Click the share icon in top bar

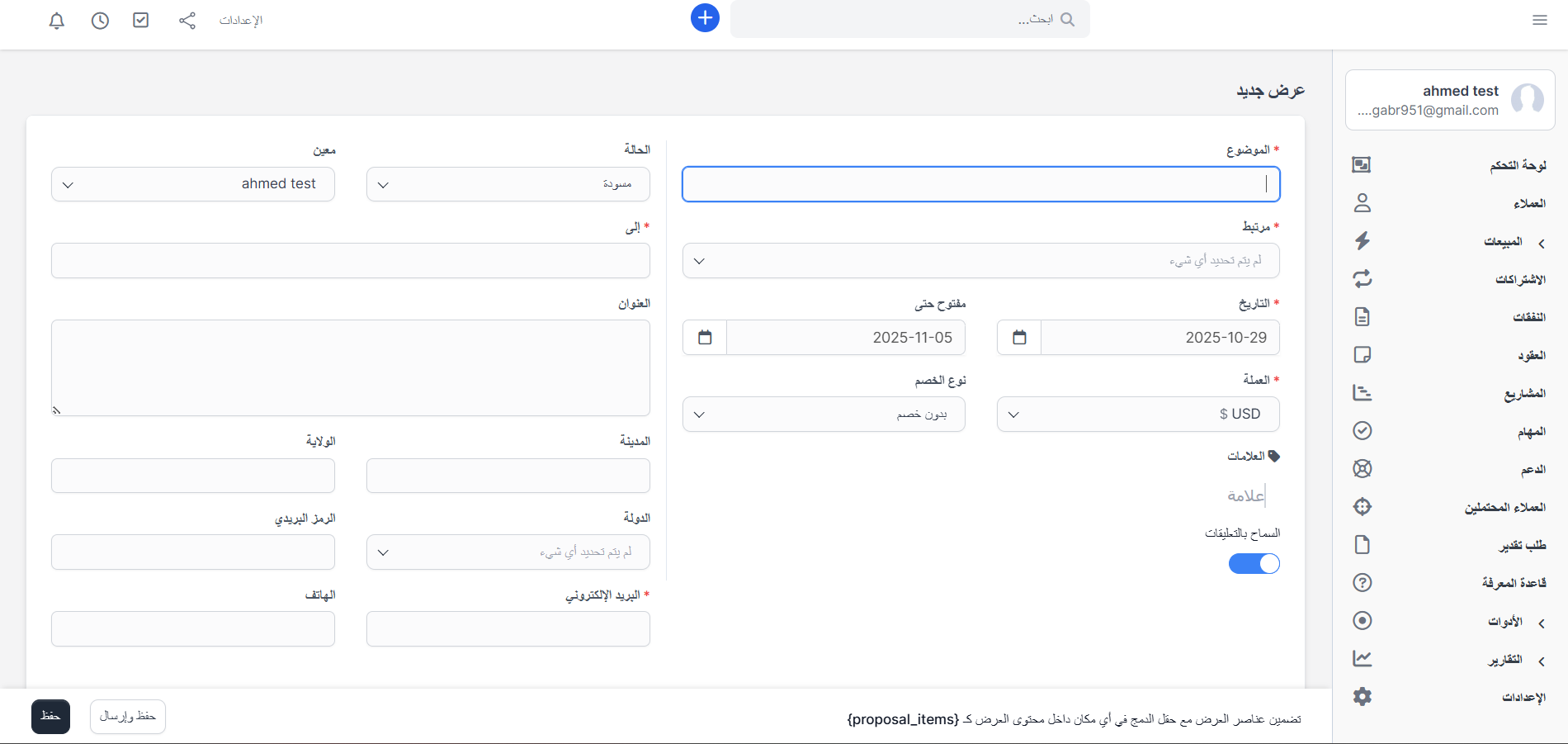(x=187, y=21)
